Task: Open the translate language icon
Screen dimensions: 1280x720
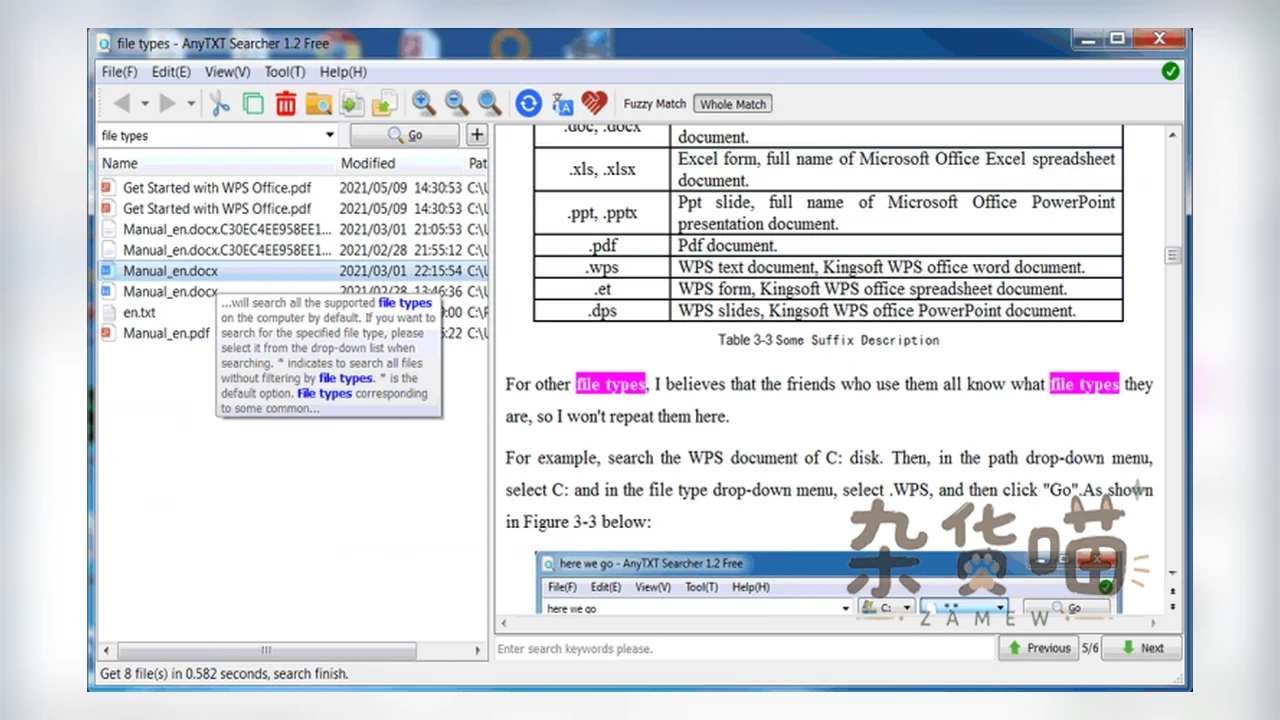Action: point(562,103)
